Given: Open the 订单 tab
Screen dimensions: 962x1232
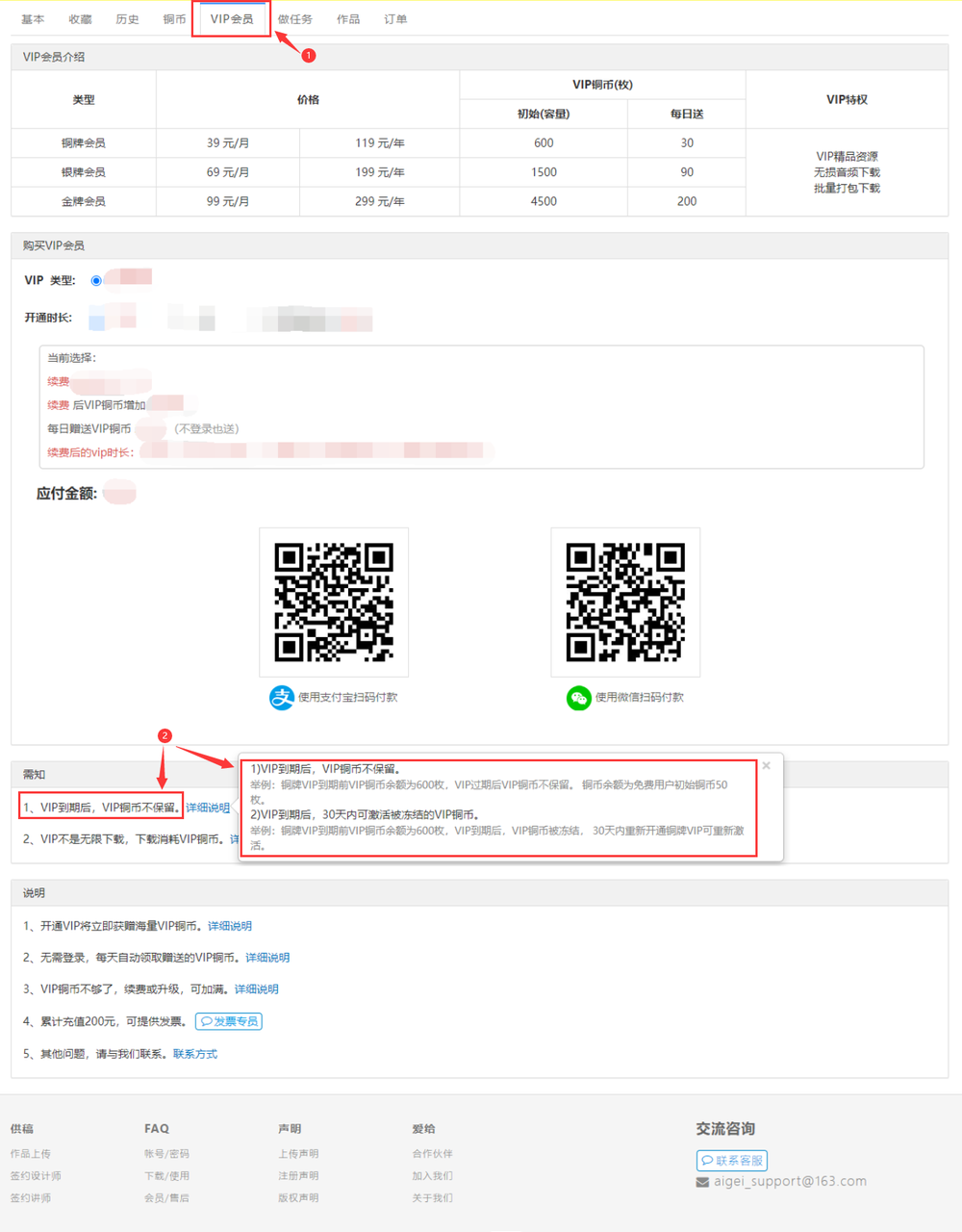Looking at the screenshot, I should [x=395, y=19].
